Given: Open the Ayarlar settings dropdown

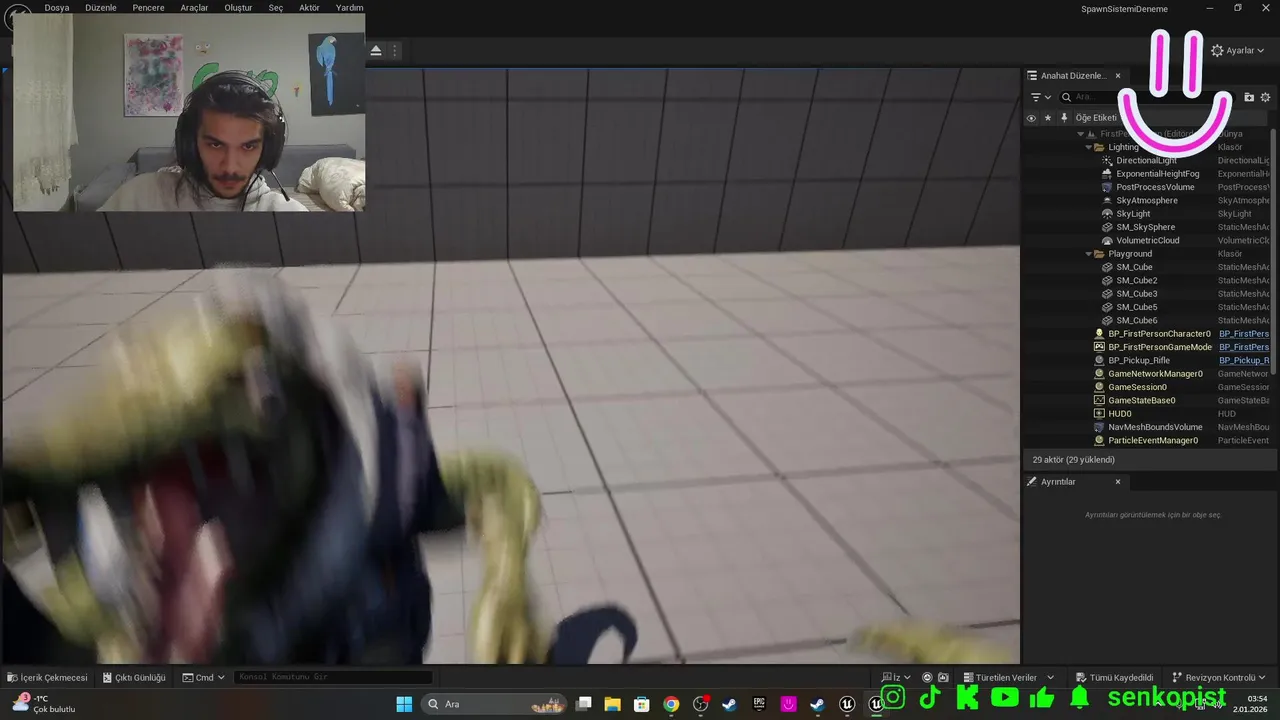Looking at the screenshot, I should coord(1238,50).
